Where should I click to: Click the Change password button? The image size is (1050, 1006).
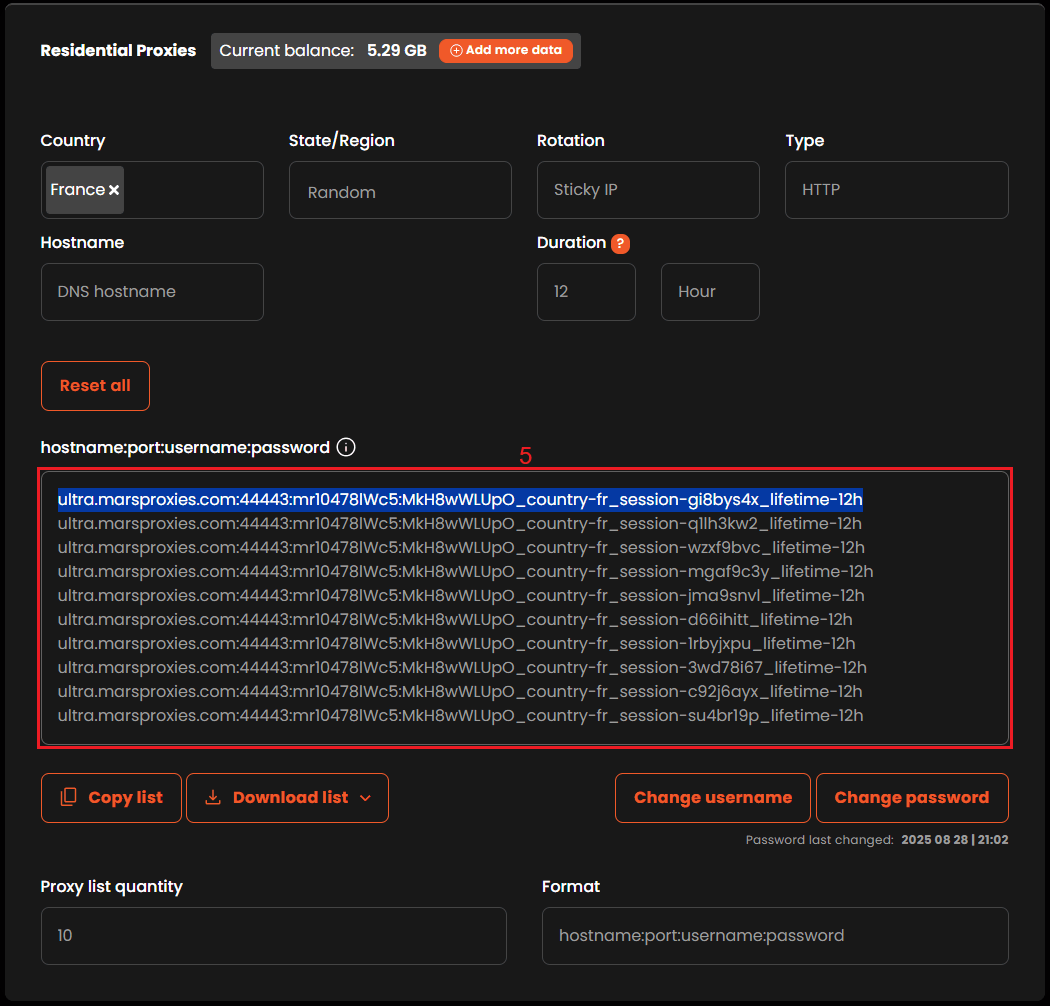[x=912, y=798]
